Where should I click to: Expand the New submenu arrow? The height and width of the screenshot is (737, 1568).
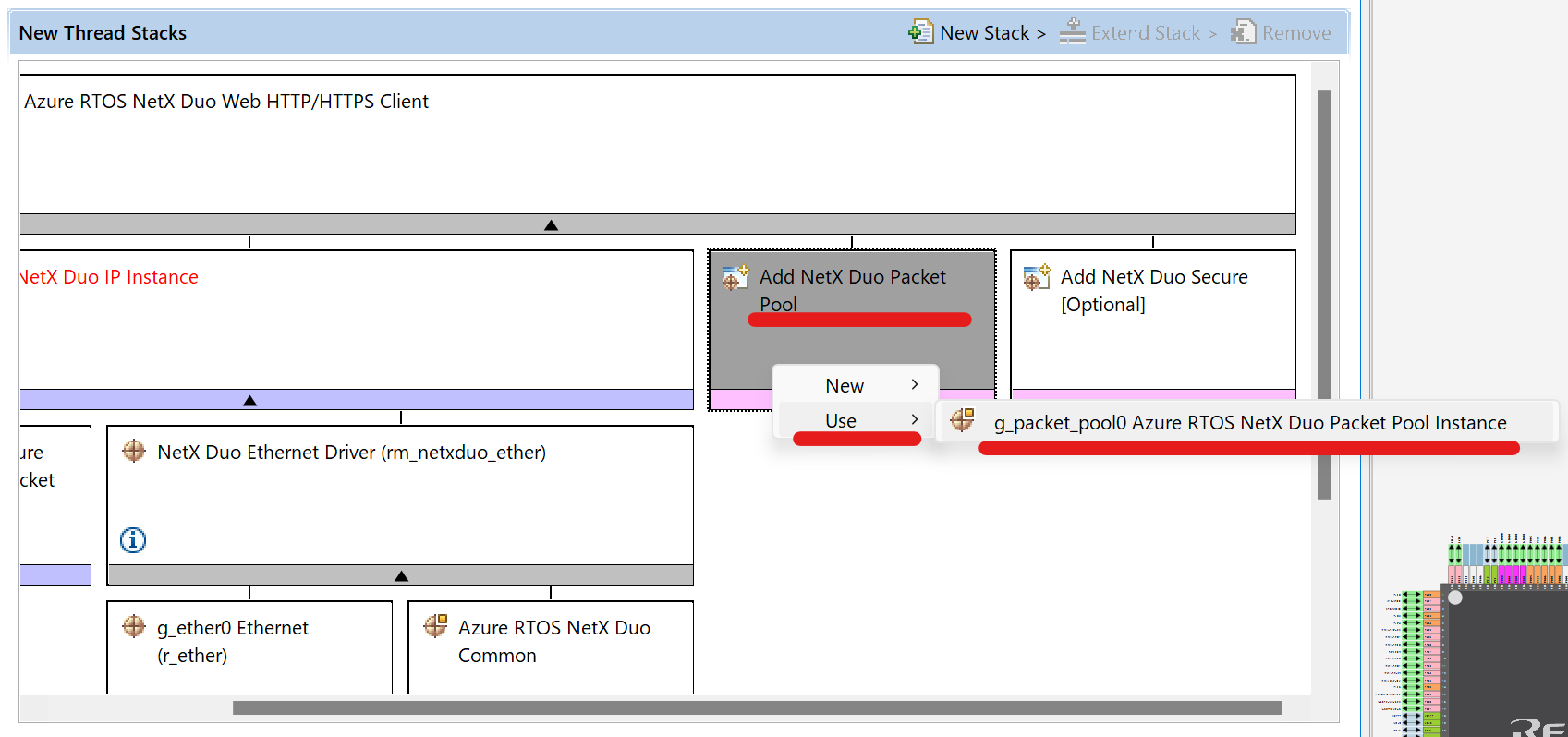pos(915,384)
